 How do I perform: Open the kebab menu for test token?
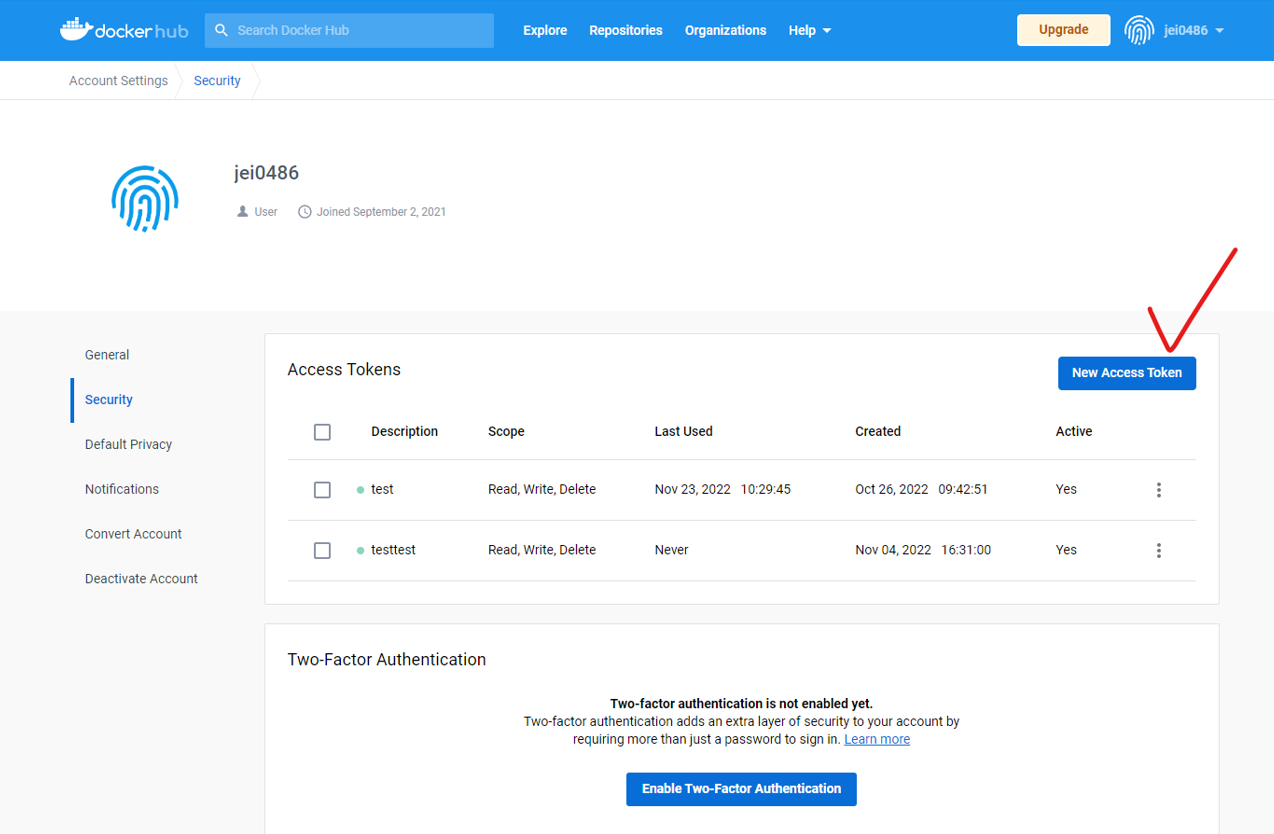[1159, 490]
